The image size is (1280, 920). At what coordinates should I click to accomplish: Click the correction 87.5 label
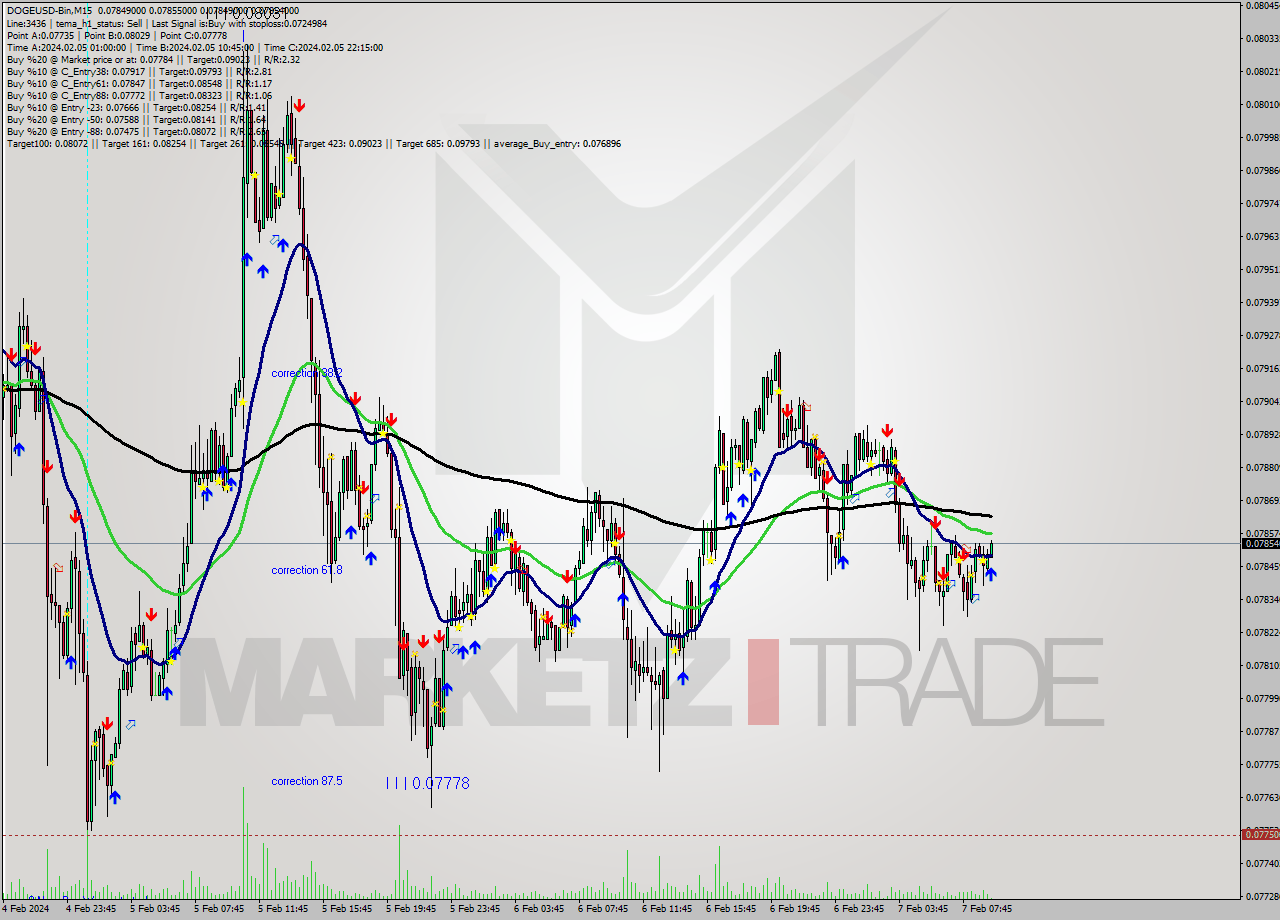(307, 781)
